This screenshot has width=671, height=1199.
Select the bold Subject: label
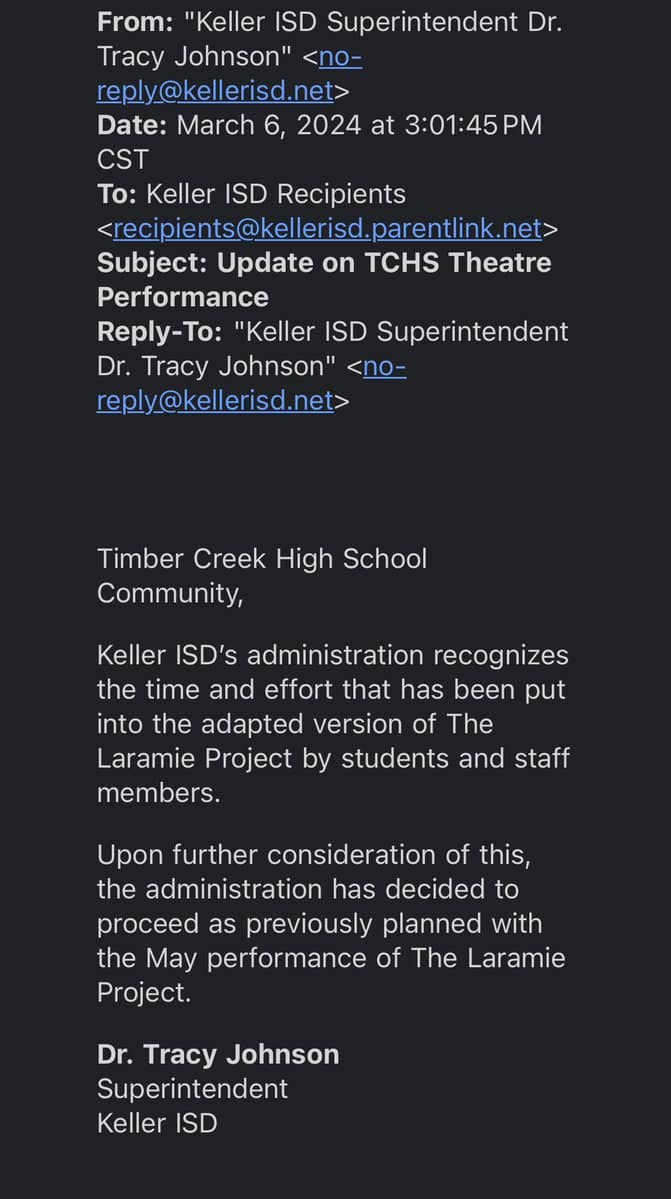(153, 262)
